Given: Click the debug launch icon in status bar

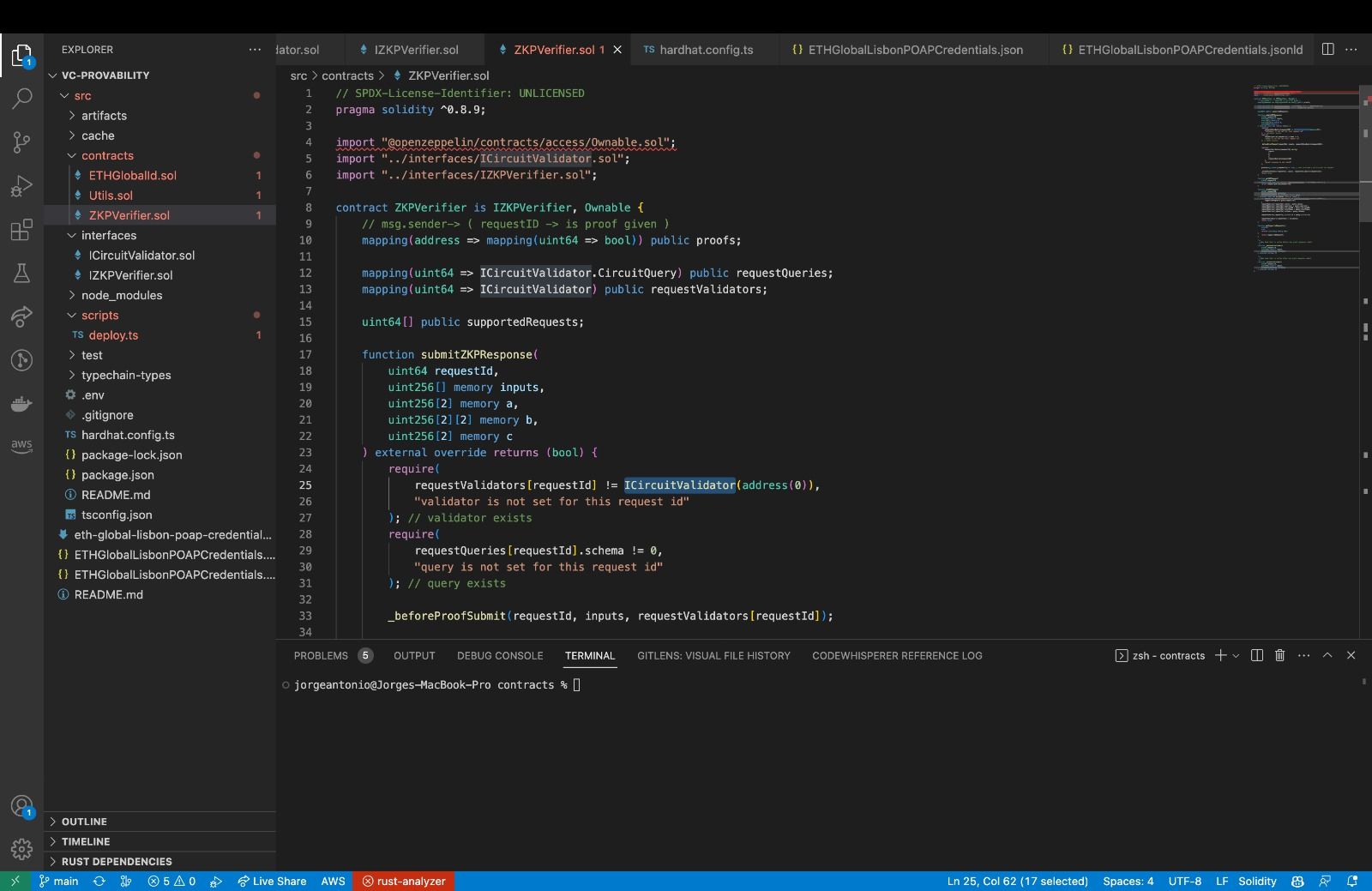Looking at the screenshot, I should coord(215,881).
